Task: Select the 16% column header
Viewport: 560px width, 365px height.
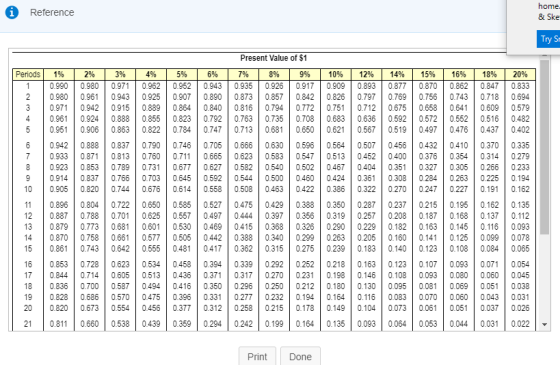Action: 459,74
